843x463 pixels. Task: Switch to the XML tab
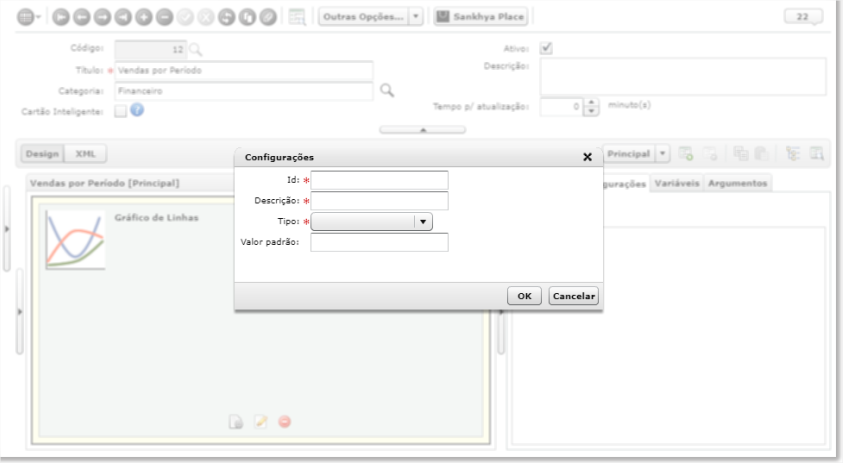click(85, 154)
